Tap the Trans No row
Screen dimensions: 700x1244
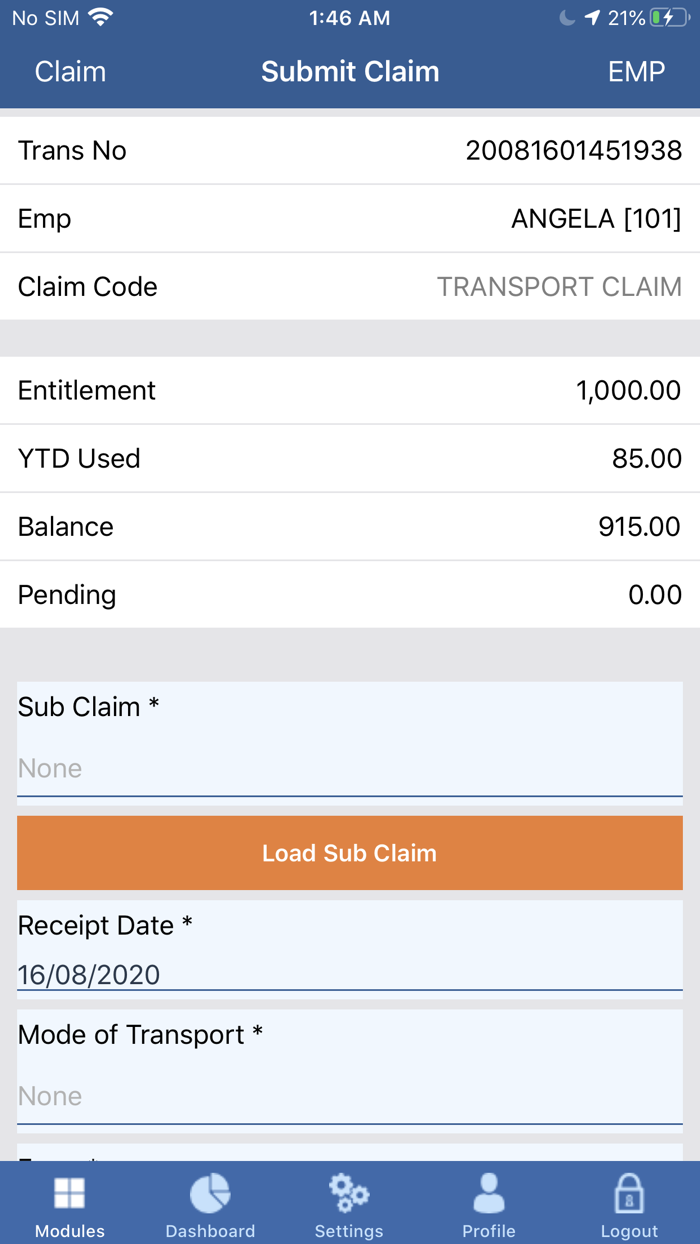point(349,150)
